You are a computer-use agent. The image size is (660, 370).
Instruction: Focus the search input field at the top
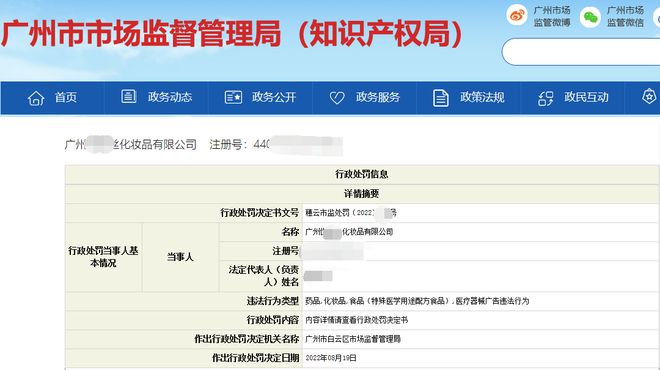tap(581, 51)
